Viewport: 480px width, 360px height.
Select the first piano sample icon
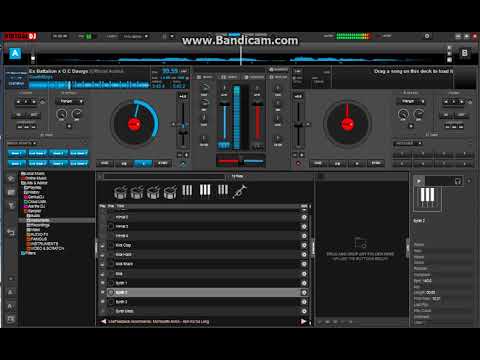[187, 190]
